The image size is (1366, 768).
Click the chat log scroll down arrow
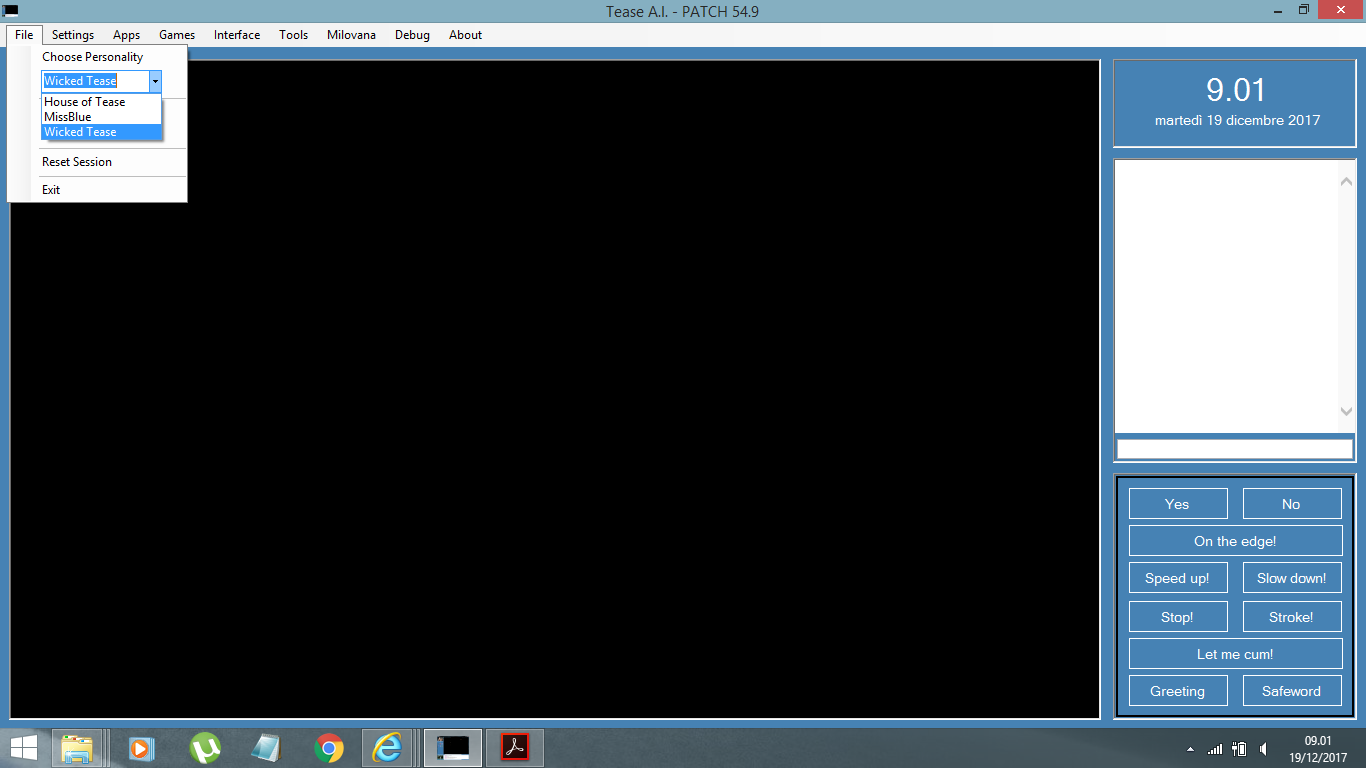click(1346, 411)
